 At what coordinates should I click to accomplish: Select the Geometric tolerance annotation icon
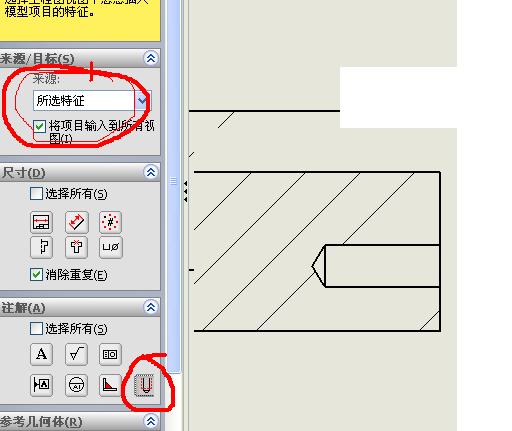tap(110, 354)
